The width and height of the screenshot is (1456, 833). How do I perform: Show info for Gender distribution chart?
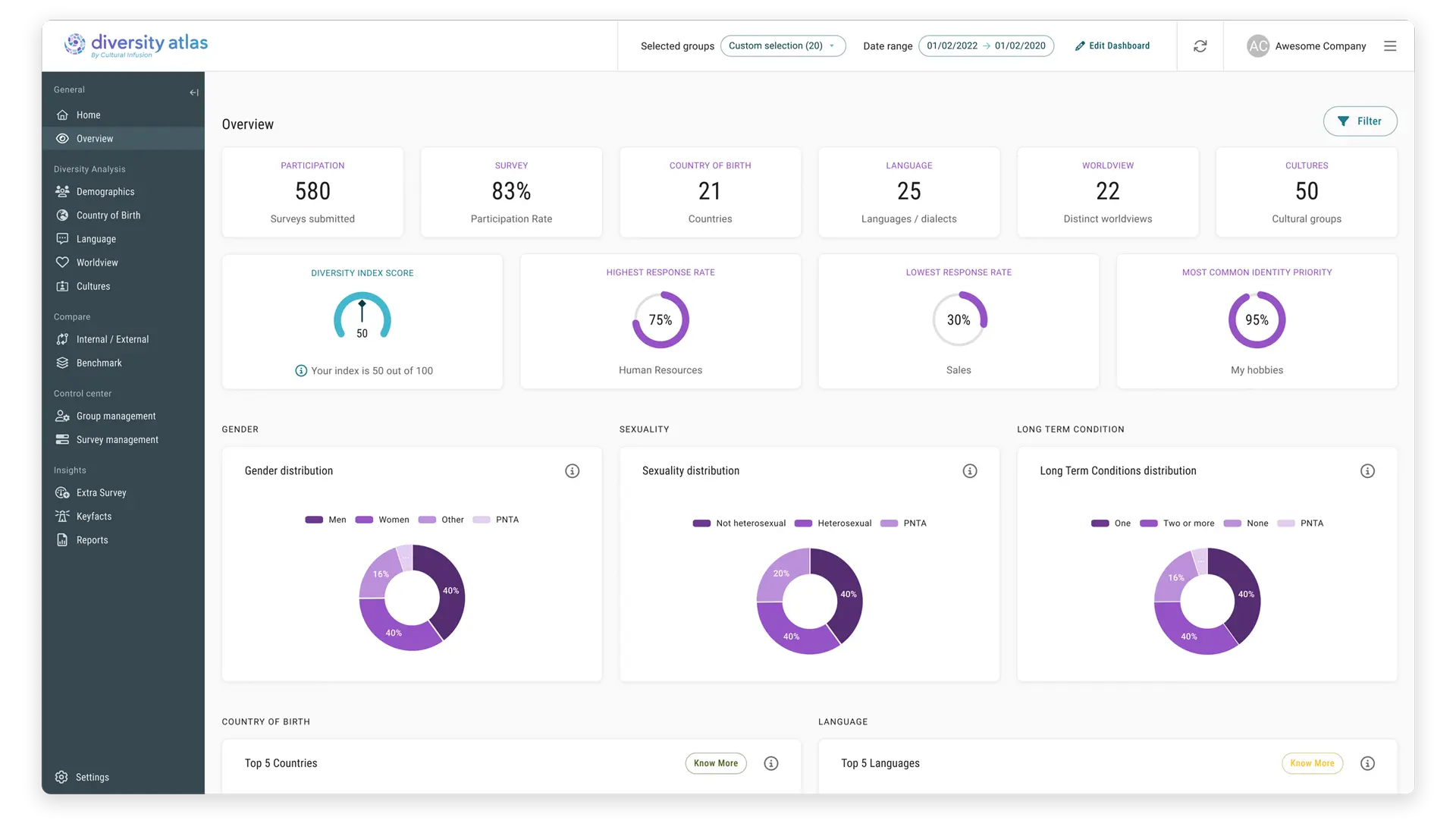click(573, 471)
